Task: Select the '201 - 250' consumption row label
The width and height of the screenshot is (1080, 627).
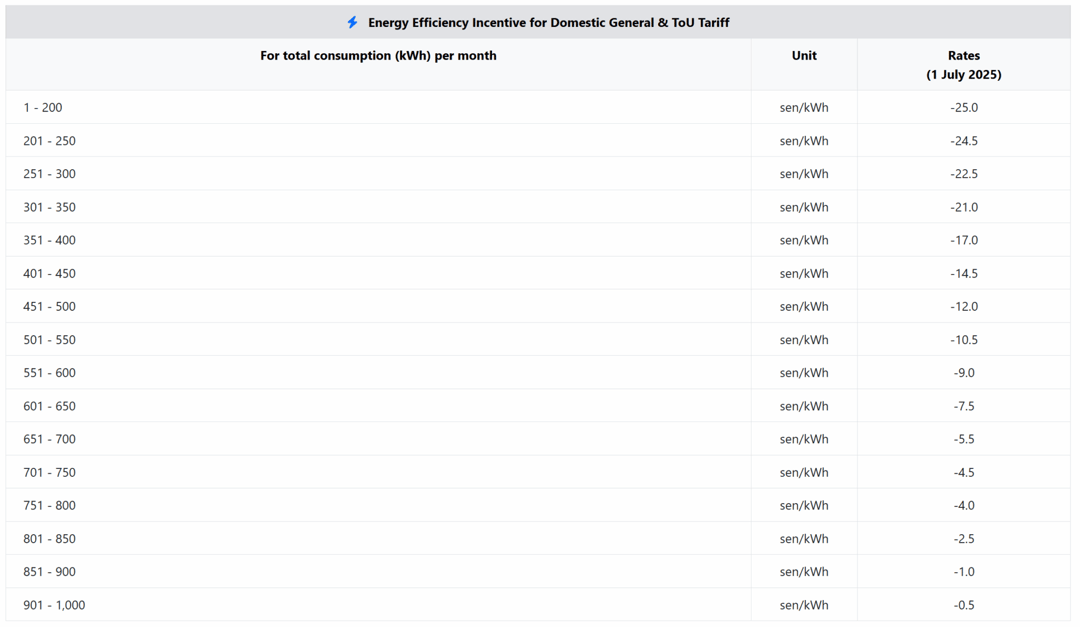Action: click(x=50, y=141)
